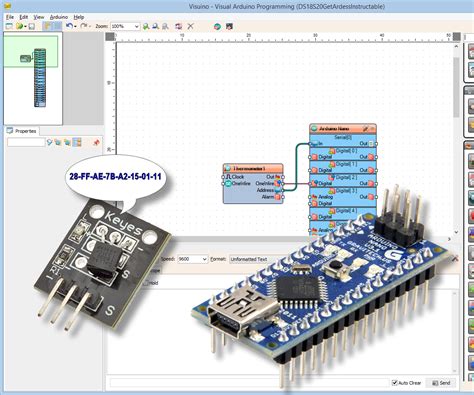Click the Send button
The height and width of the screenshot is (395, 474).
[441, 383]
